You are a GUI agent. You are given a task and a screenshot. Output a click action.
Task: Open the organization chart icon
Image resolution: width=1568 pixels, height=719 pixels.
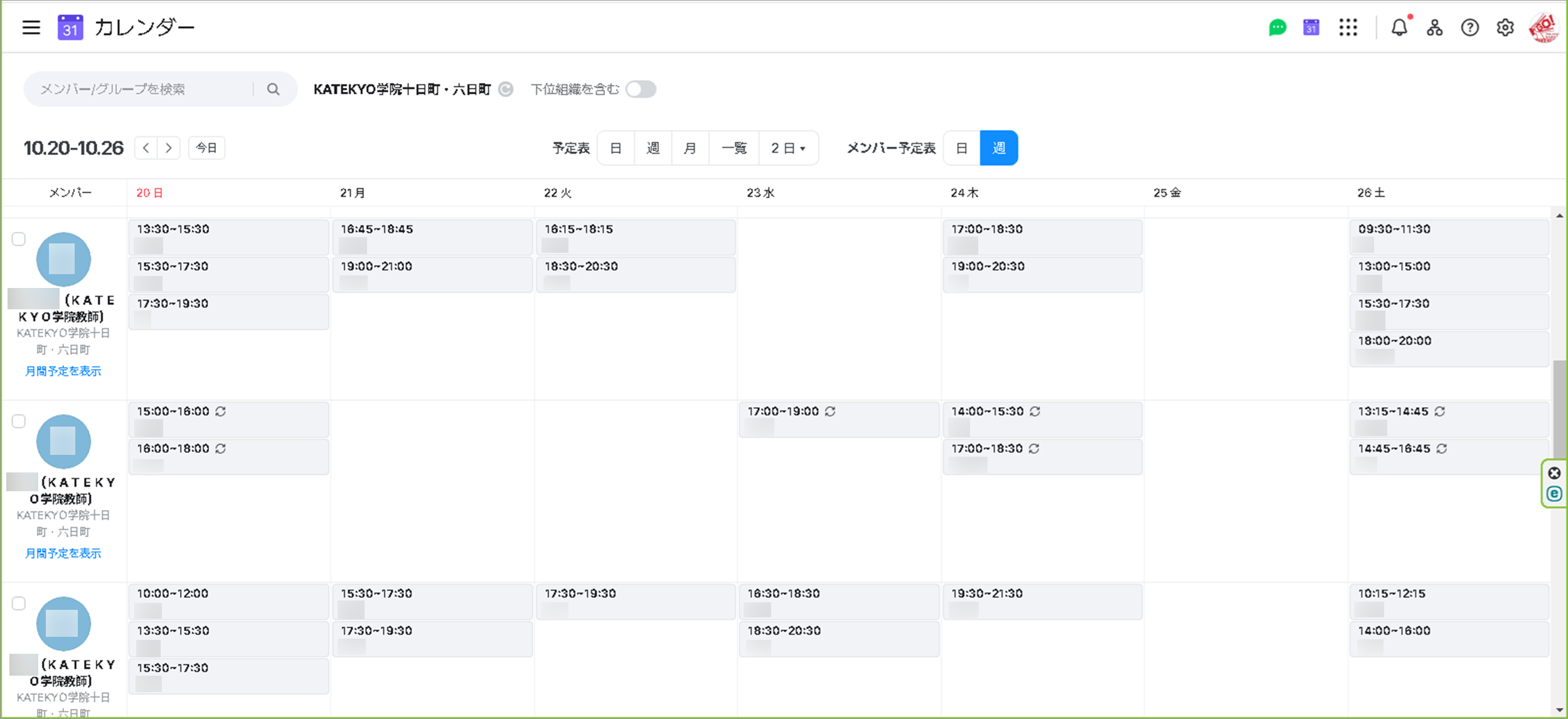coord(1434,28)
